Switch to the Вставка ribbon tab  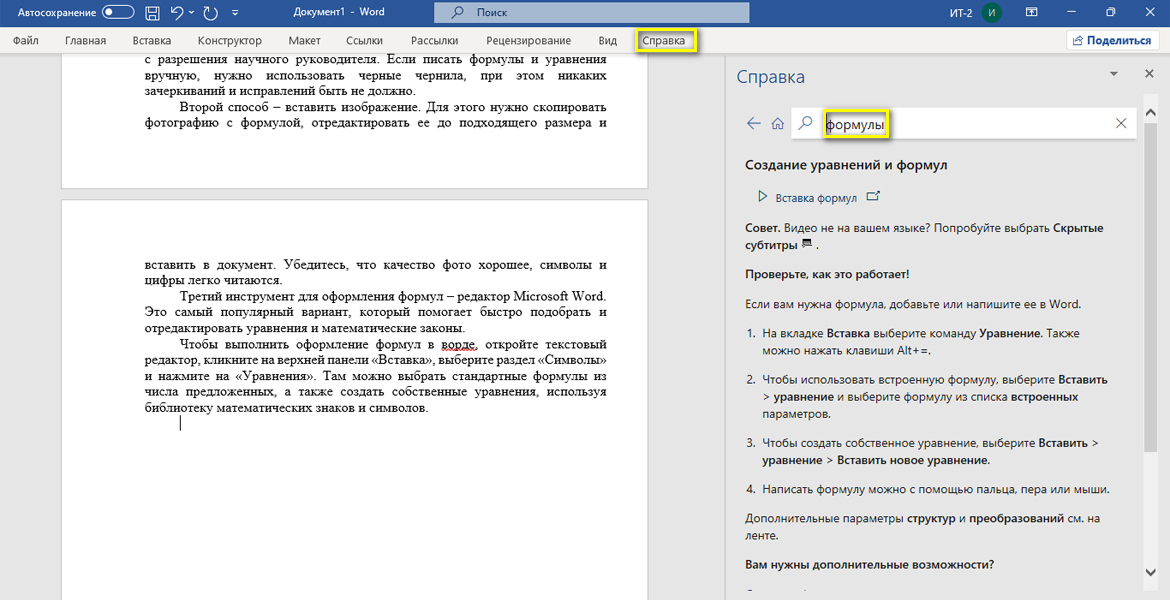152,41
